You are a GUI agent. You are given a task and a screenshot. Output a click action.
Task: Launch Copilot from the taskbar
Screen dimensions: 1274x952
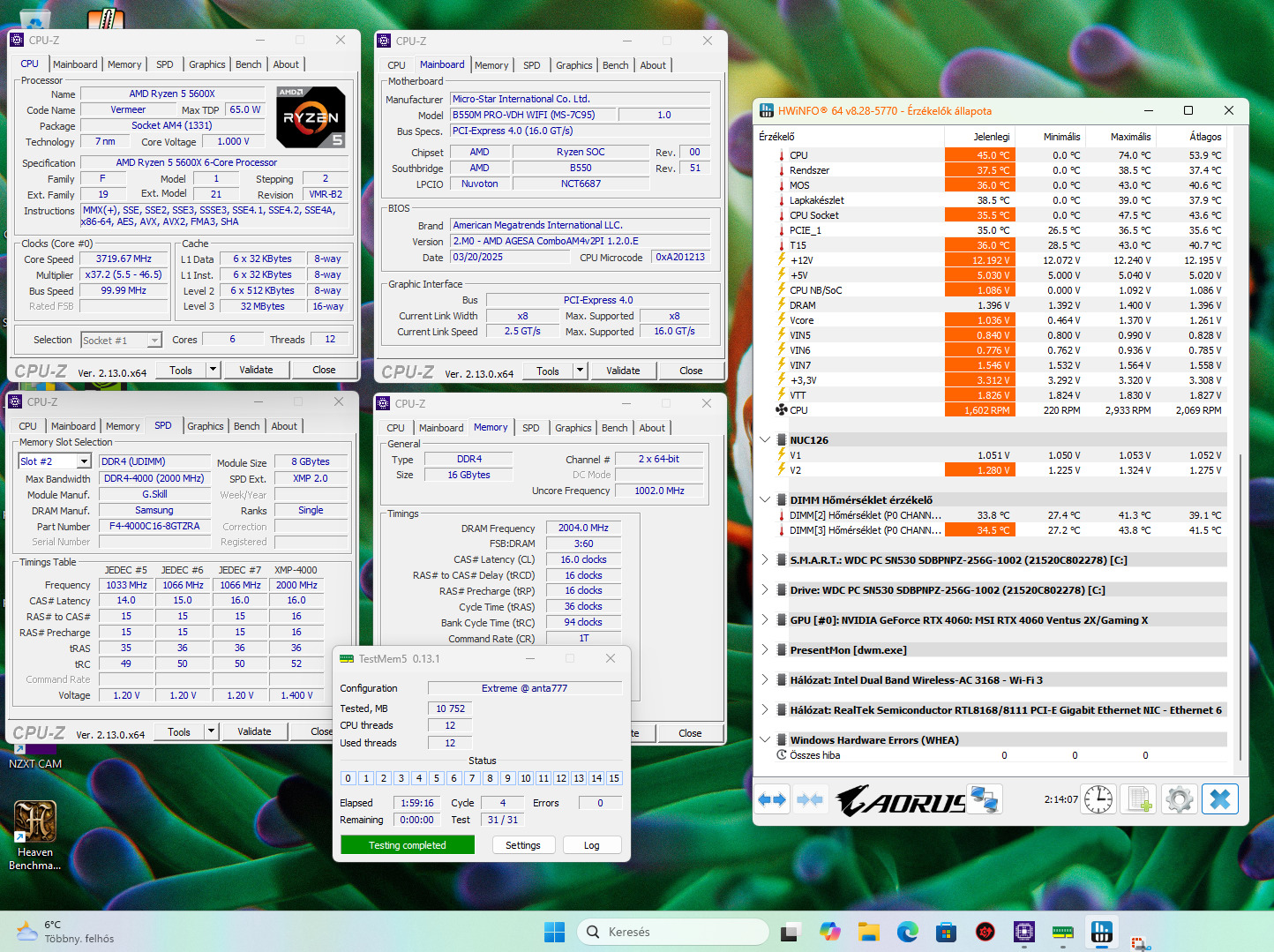[829, 932]
